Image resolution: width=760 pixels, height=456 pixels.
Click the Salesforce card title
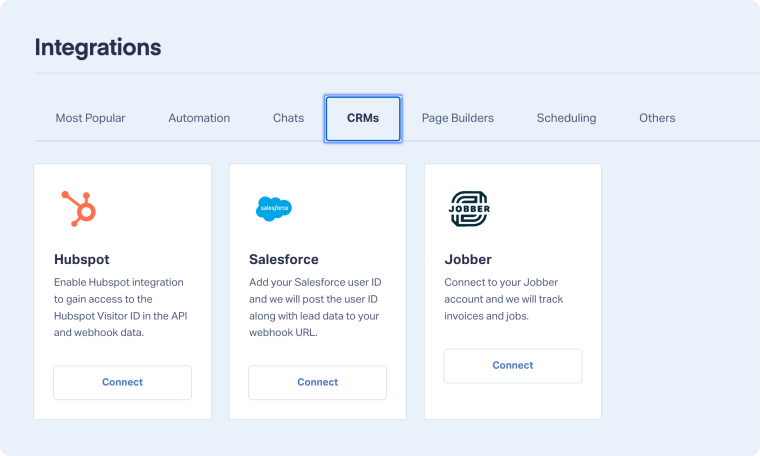pyautogui.click(x=284, y=259)
